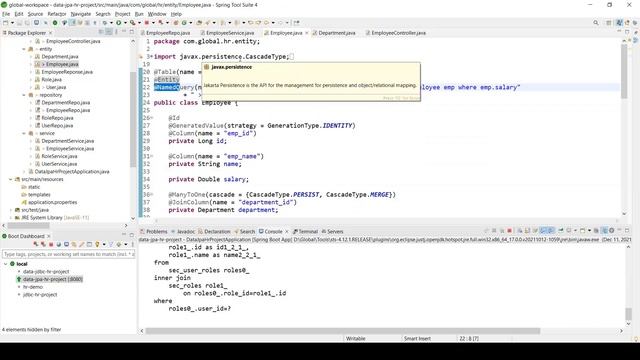Click the editor vertical scrollbar
This screenshot has height=360, width=640.
click(624, 71)
